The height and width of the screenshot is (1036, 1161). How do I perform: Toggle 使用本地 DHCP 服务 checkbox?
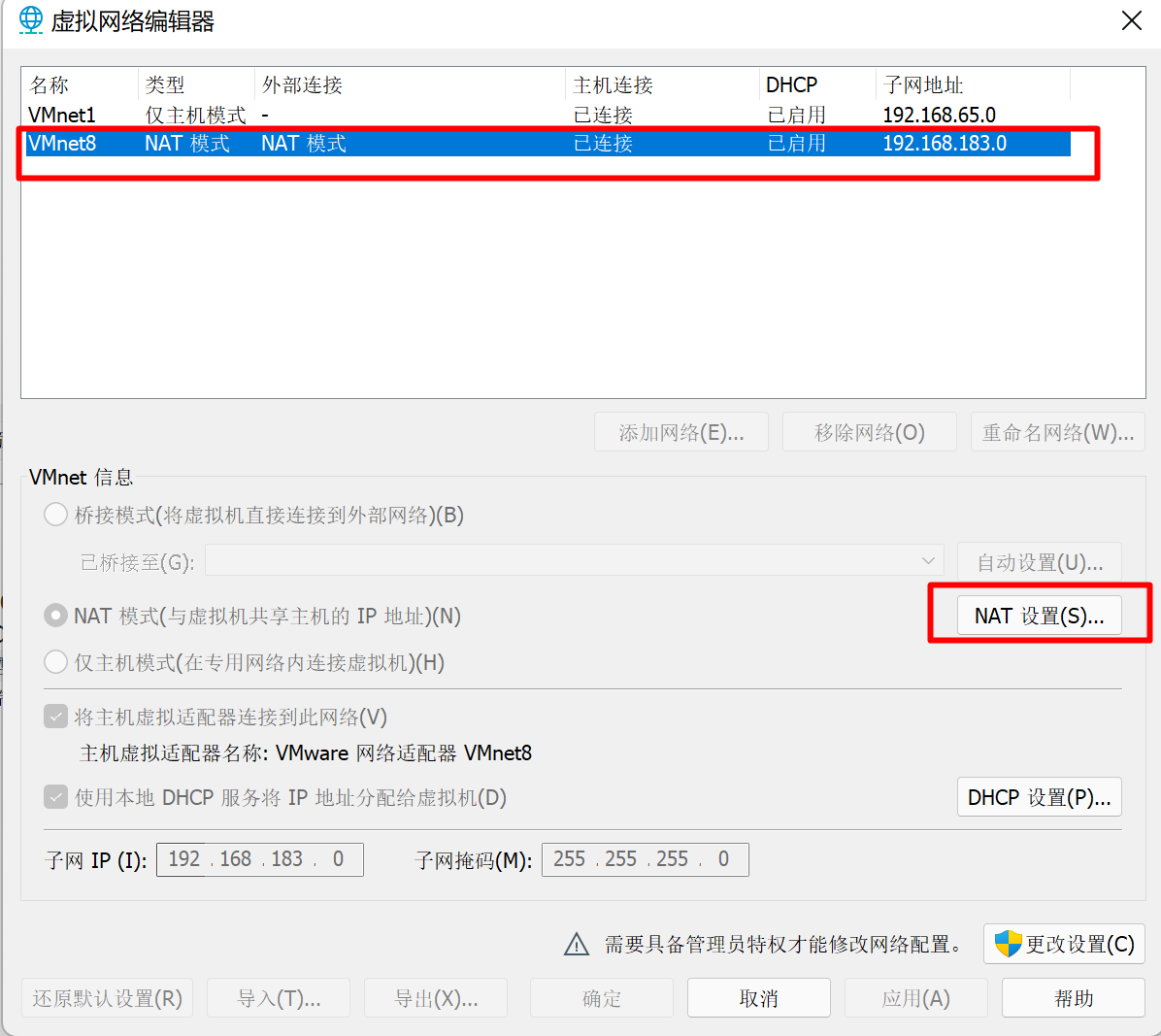(x=55, y=797)
